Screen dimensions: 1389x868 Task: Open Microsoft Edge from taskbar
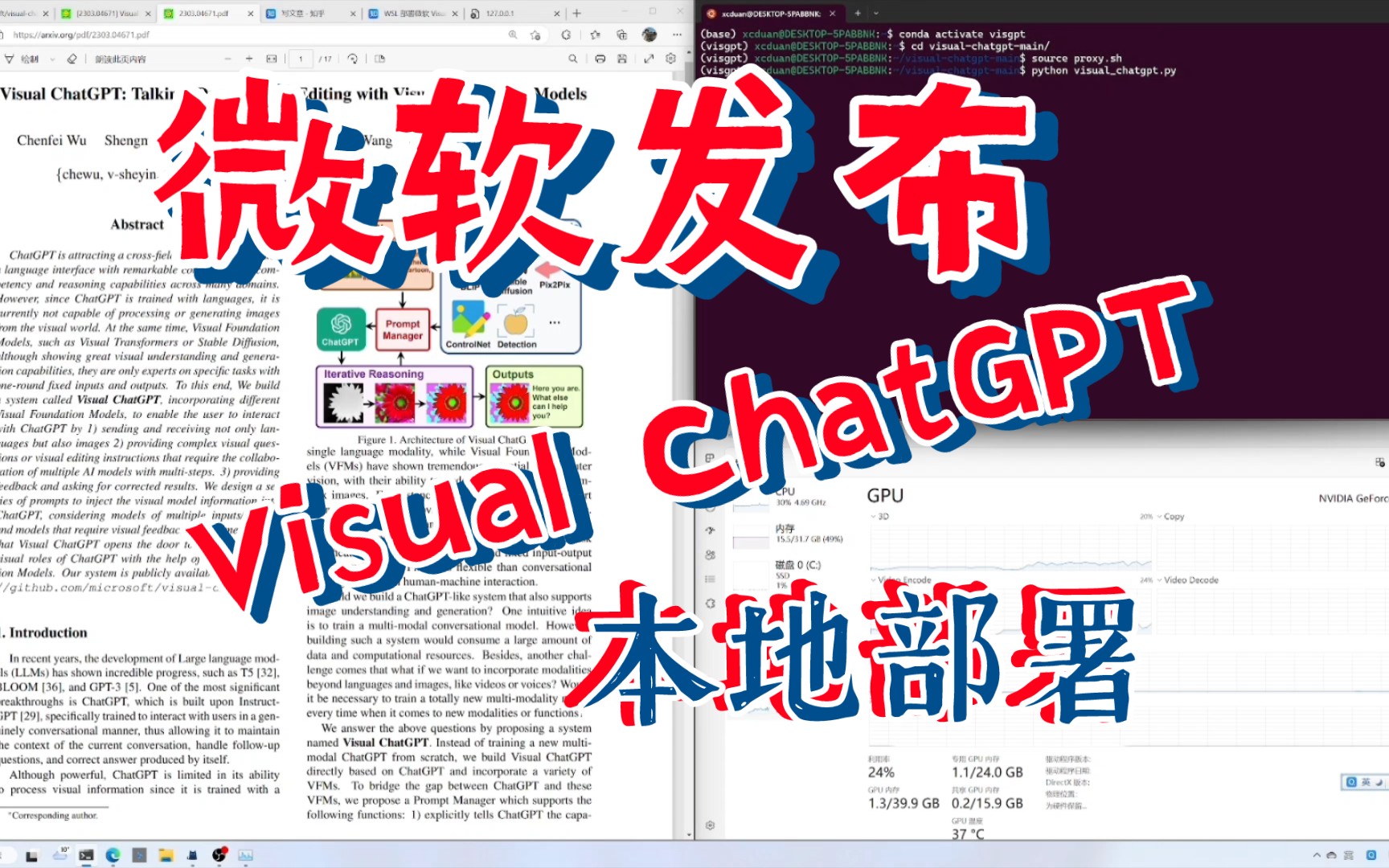tap(113, 855)
